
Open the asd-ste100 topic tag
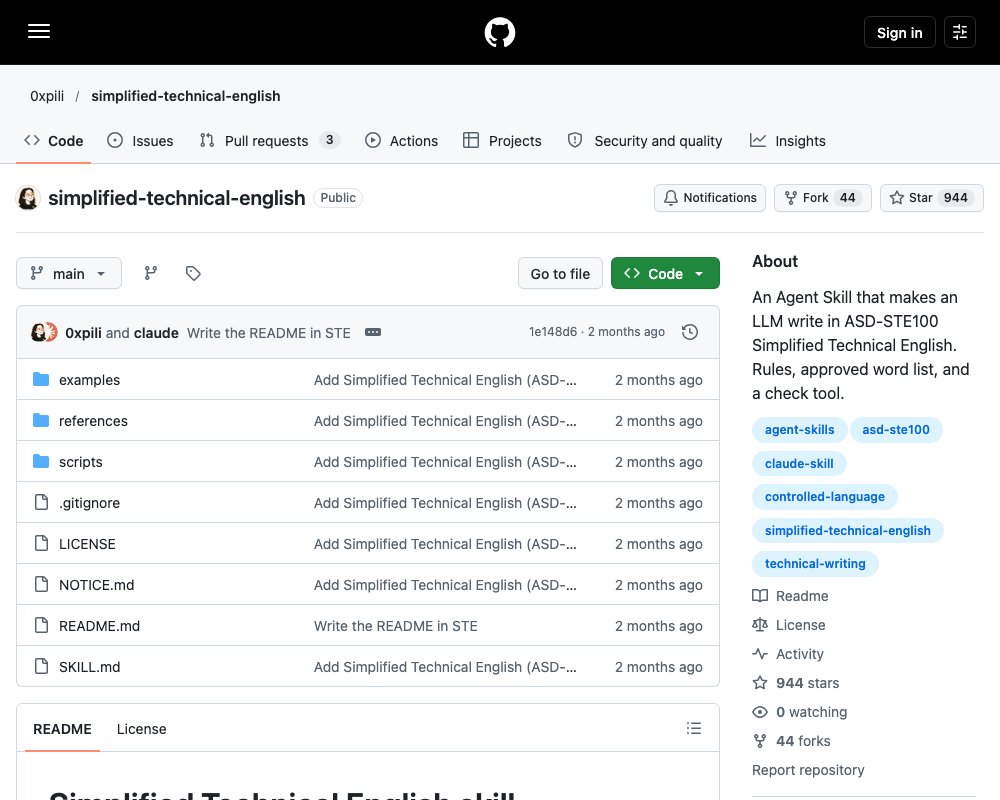[x=895, y=430]
